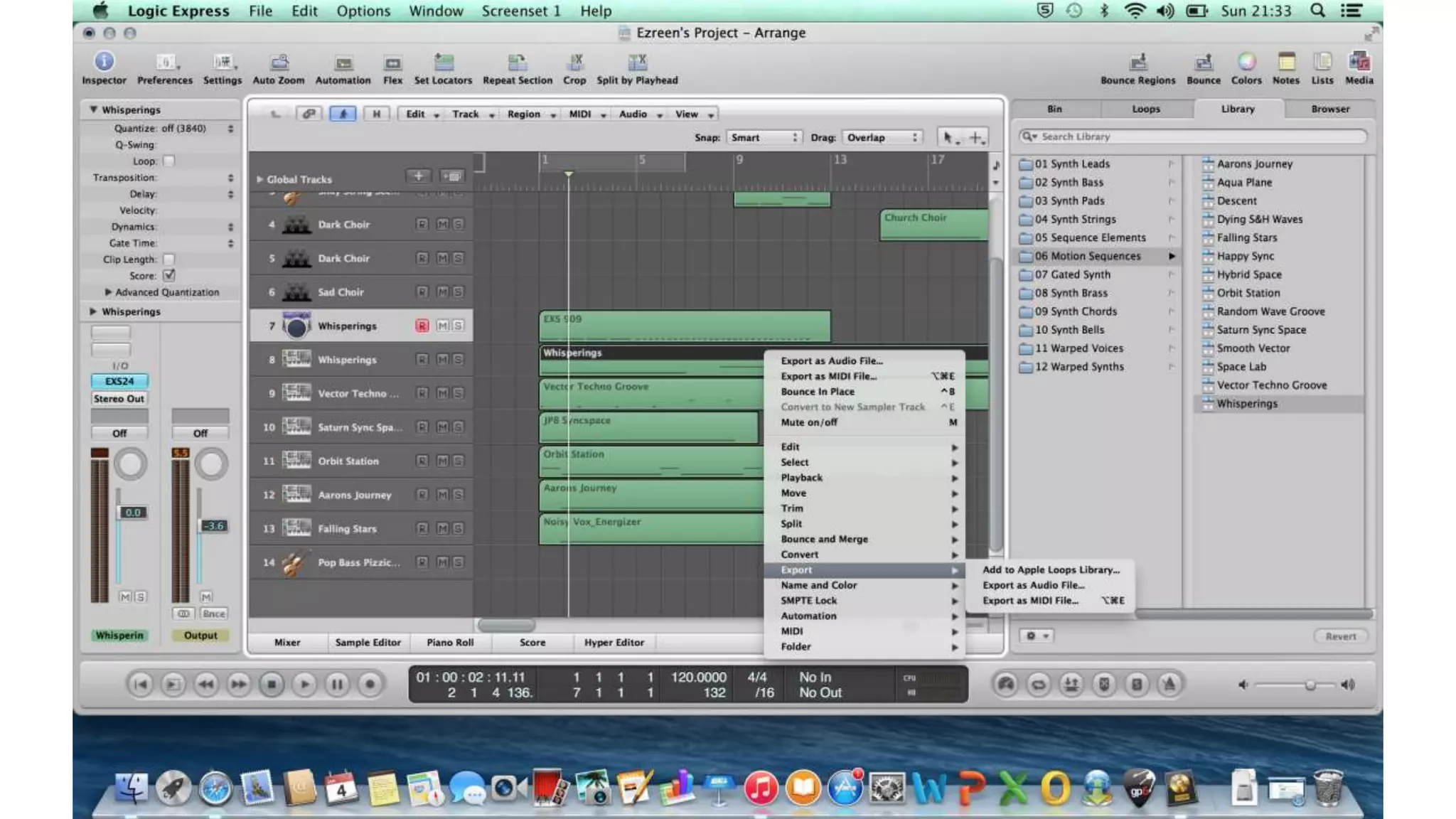Screen dimensions: 1456x819
Task: Click the Split by Playhead icon
Action: [637, 63]
